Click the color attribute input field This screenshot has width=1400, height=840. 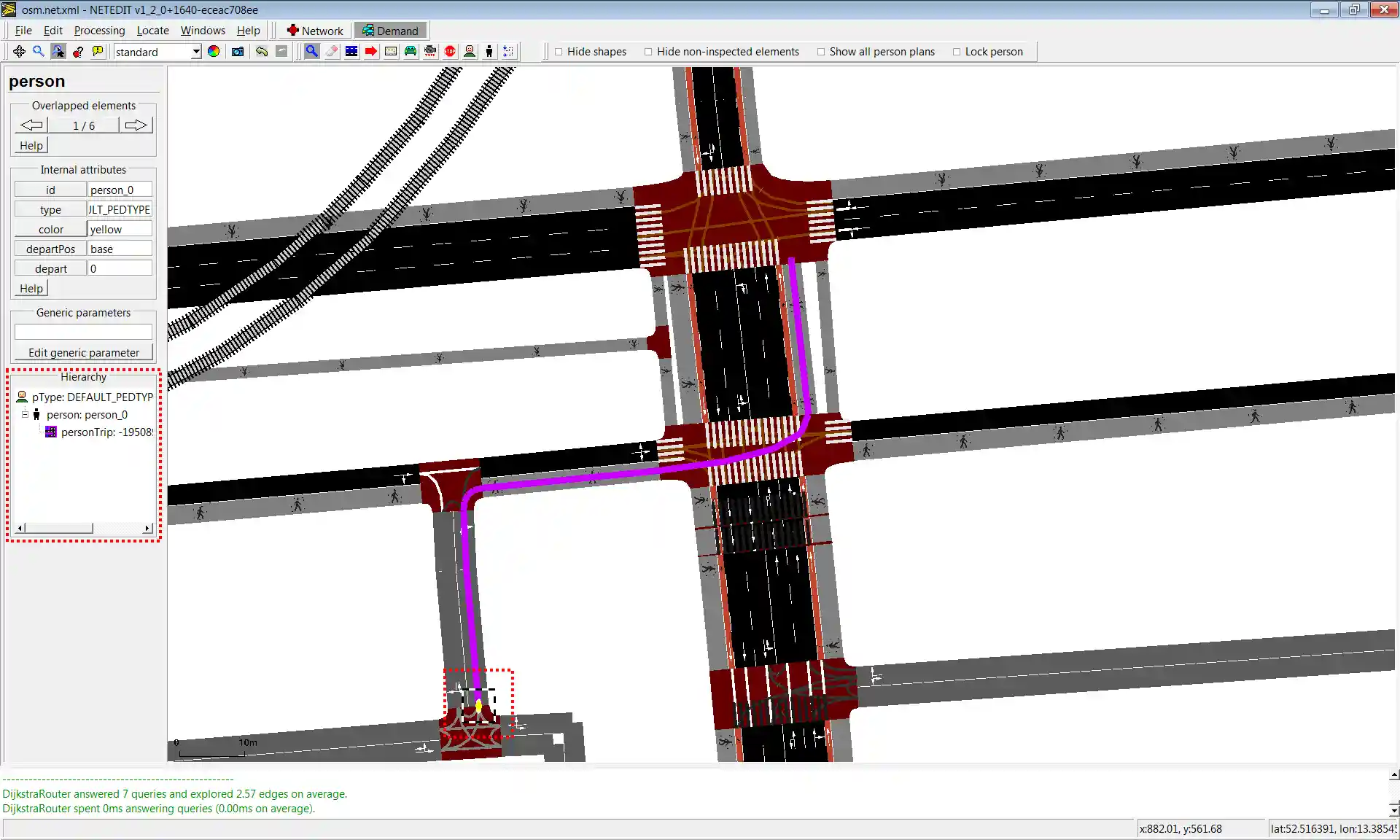120,229
